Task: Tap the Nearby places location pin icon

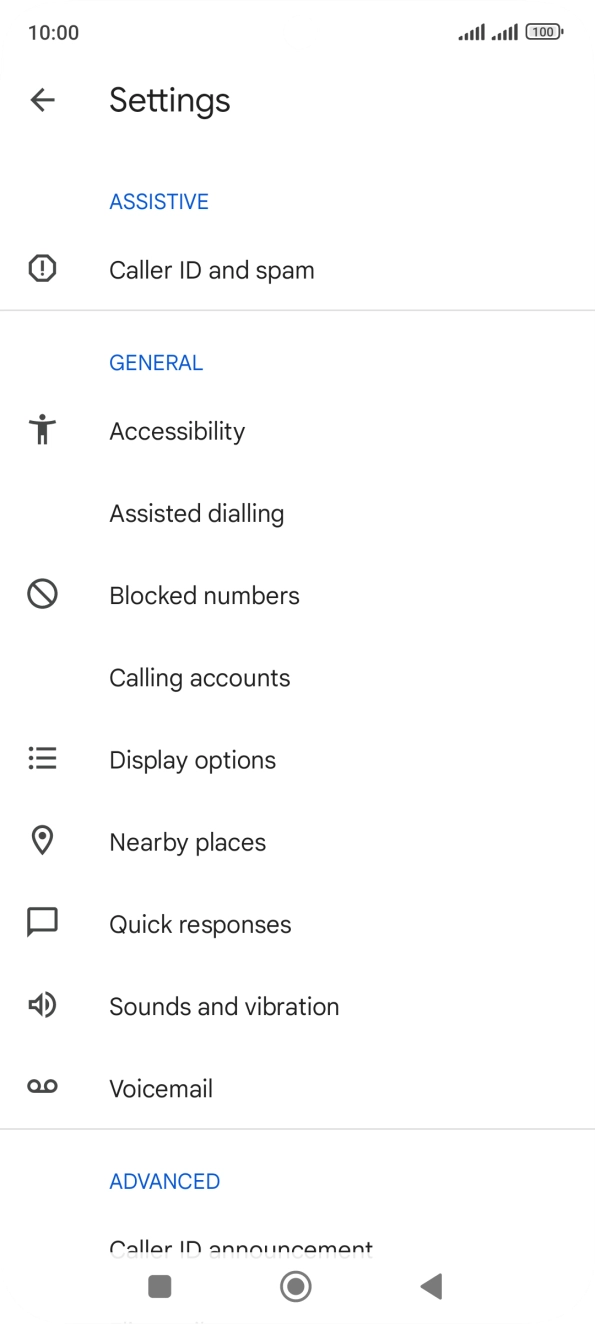Action: (42, 840)
